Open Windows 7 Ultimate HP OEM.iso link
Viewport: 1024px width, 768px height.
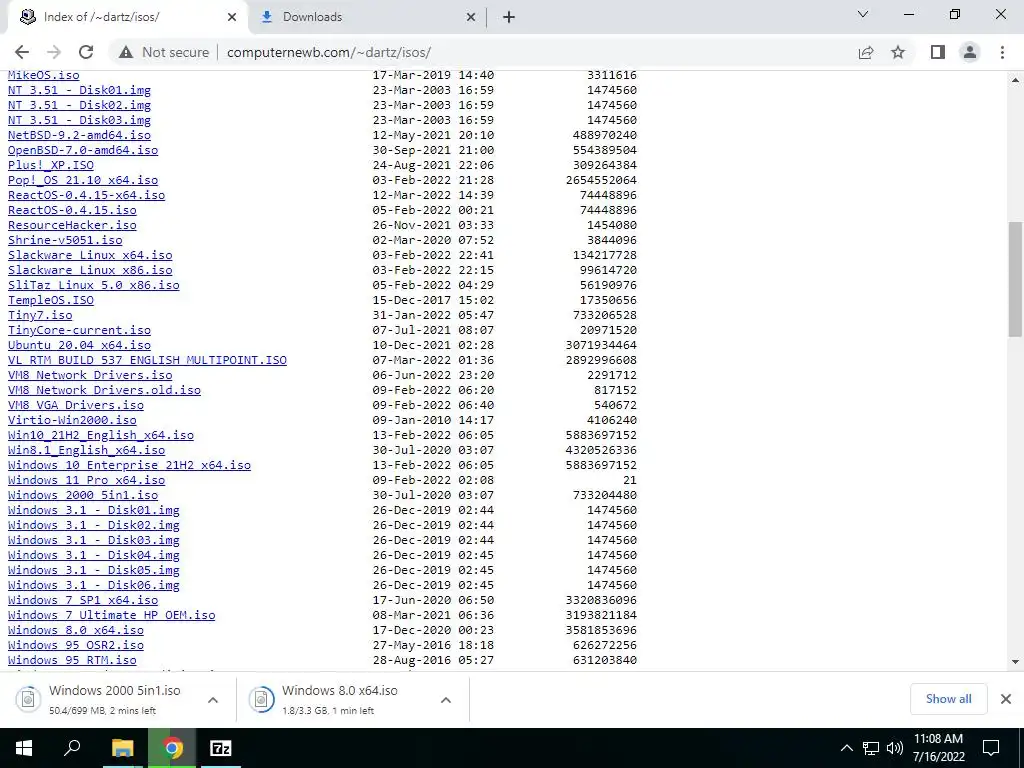tap(112, 616)
